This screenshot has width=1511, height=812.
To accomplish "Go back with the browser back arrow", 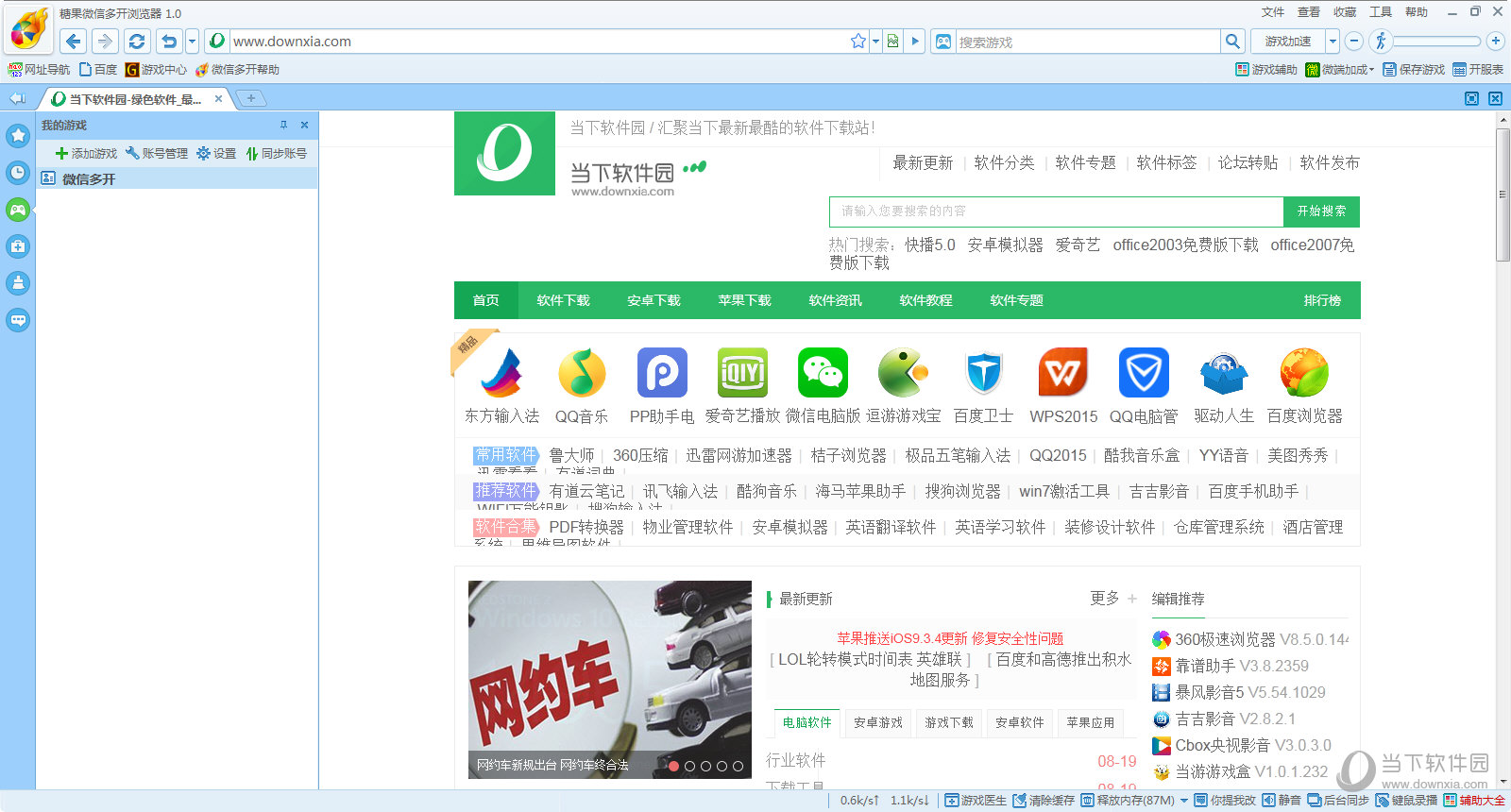I will click(x=74, y=41).
